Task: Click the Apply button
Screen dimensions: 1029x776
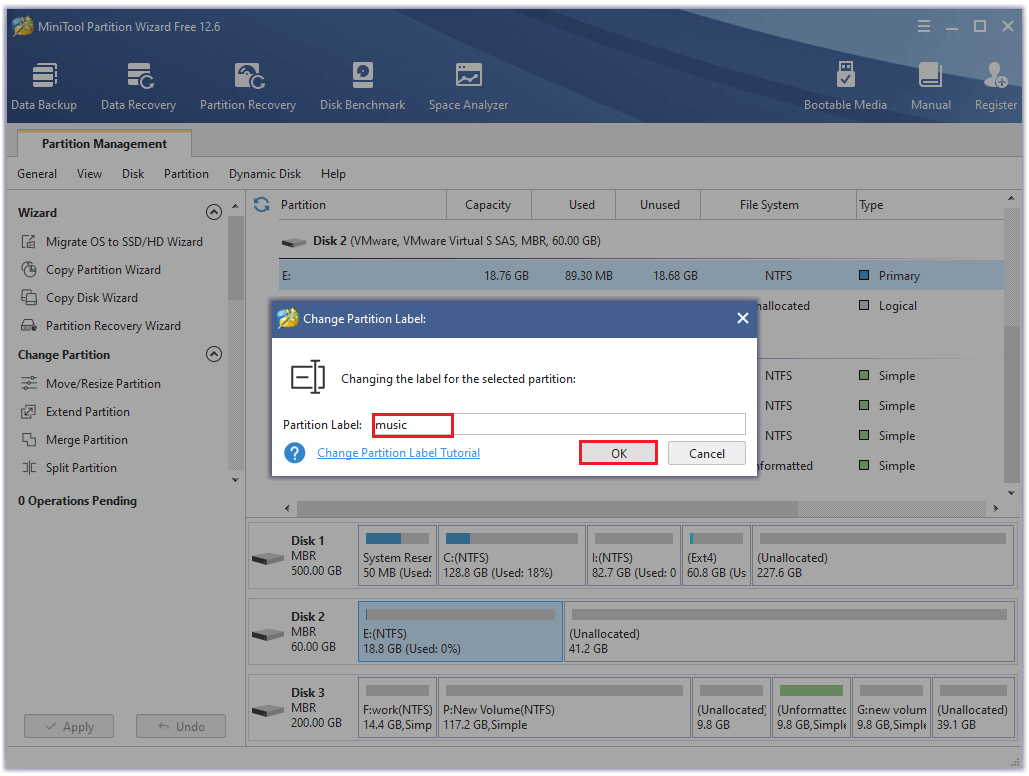Action: 69,727
